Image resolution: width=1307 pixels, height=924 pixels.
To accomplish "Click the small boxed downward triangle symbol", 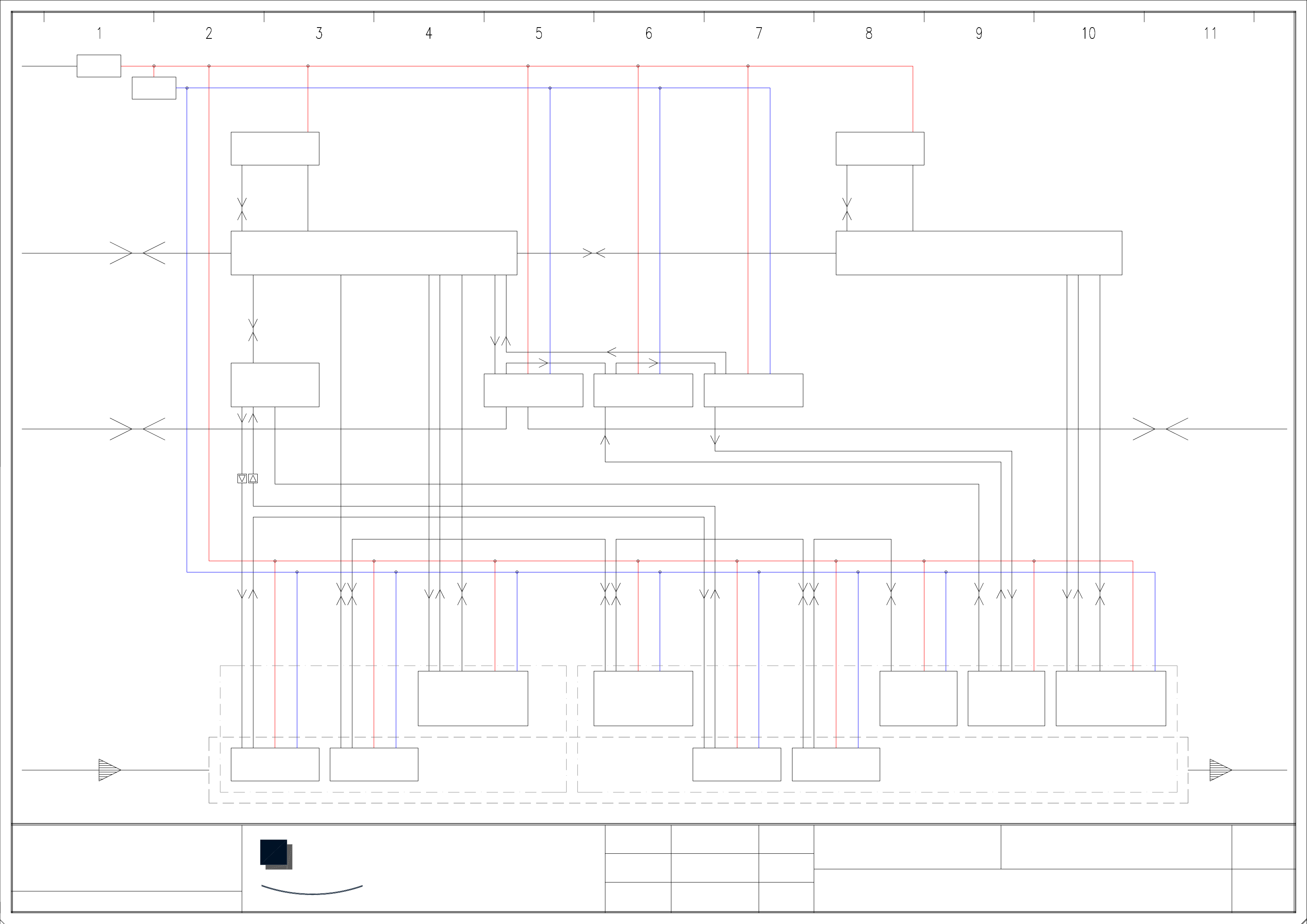I will (x=242, y=478).
